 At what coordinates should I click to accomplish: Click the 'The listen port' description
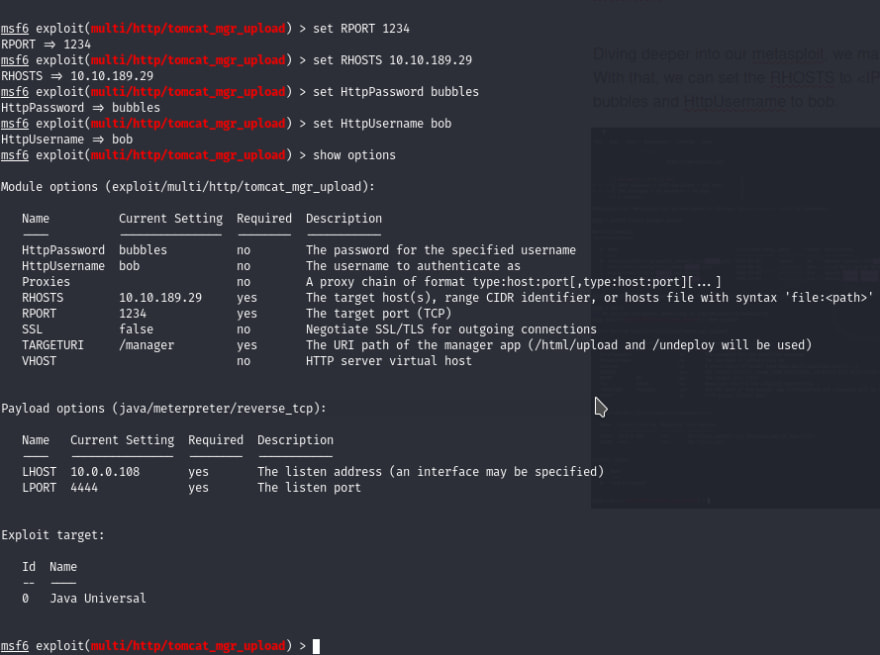pos(309,488)
